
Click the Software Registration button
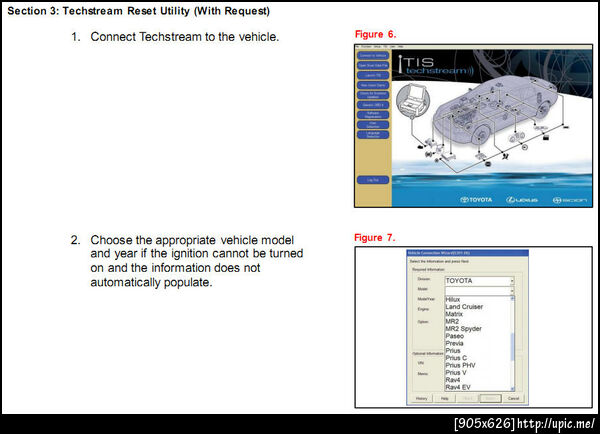click(373, 115)
